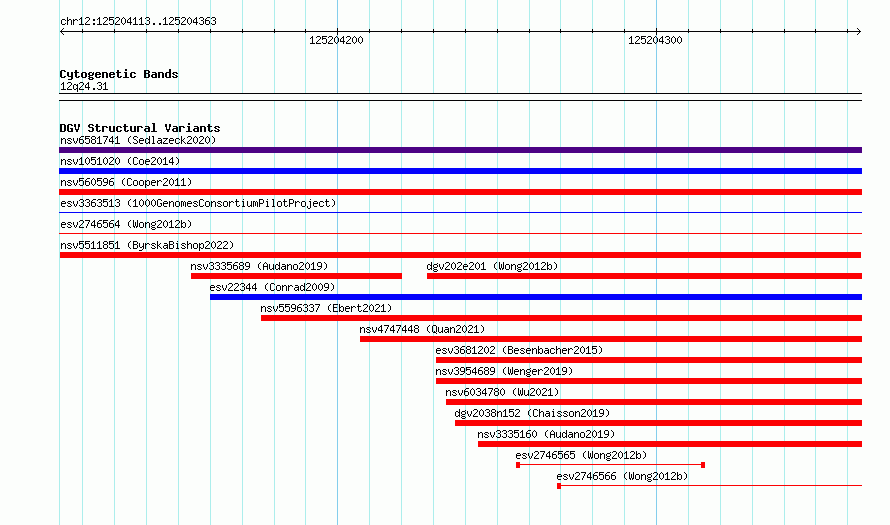Open the esv2746565 (Wong2012b) label

(581, 455)
